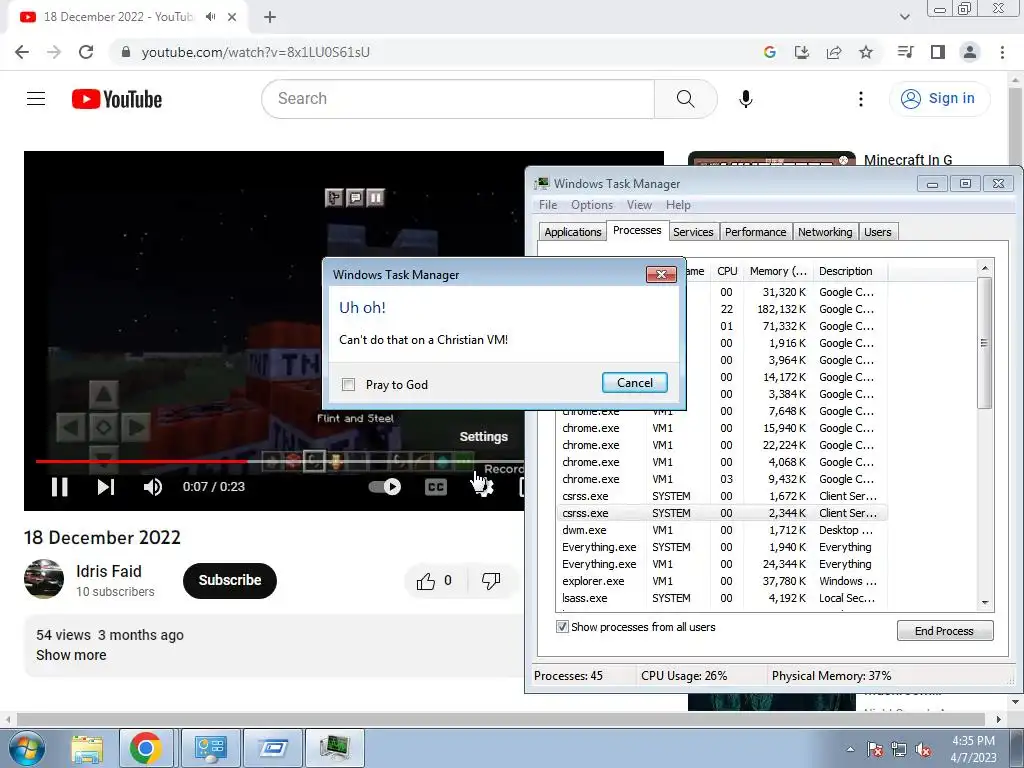Viewport: 1024px width, 768px height.
Task: Switch to the Networking tab
Action: pyautogui.click(x=825, y=232)
